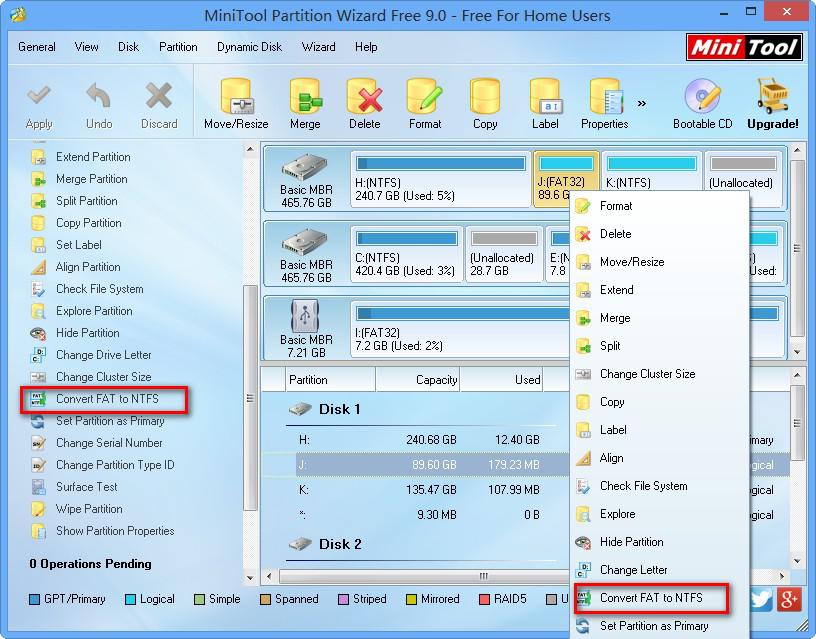Viewport: 816px width, 639px height.
Task: Choose Split in the context menu
Action: [x=659, y=346]
